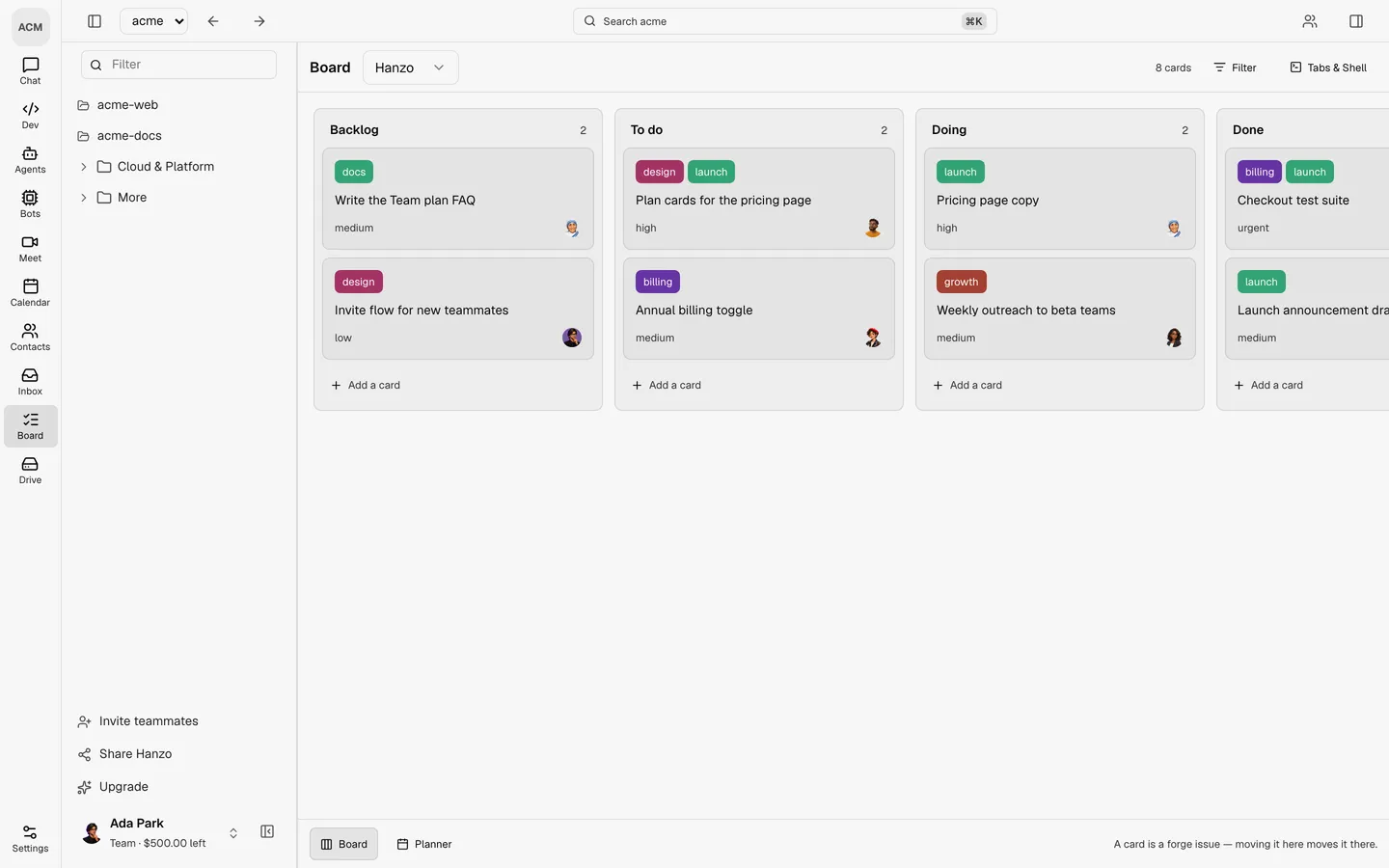Open the Dev section
Image resolution: width=1389 pixels, height=868 pixels.
pos(30,115)
